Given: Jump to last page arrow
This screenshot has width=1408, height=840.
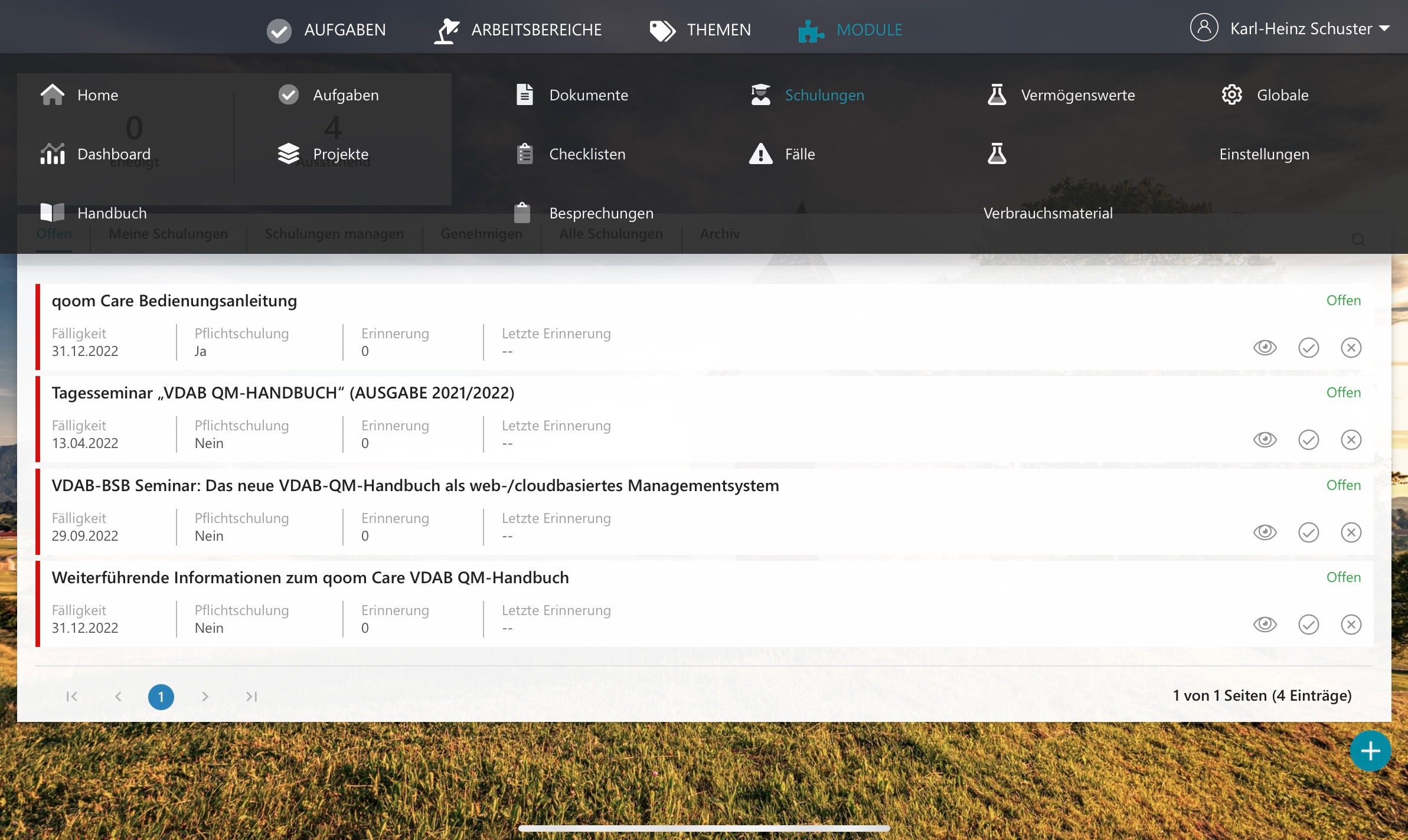Looking at the screenshot, I should (251, 697).
